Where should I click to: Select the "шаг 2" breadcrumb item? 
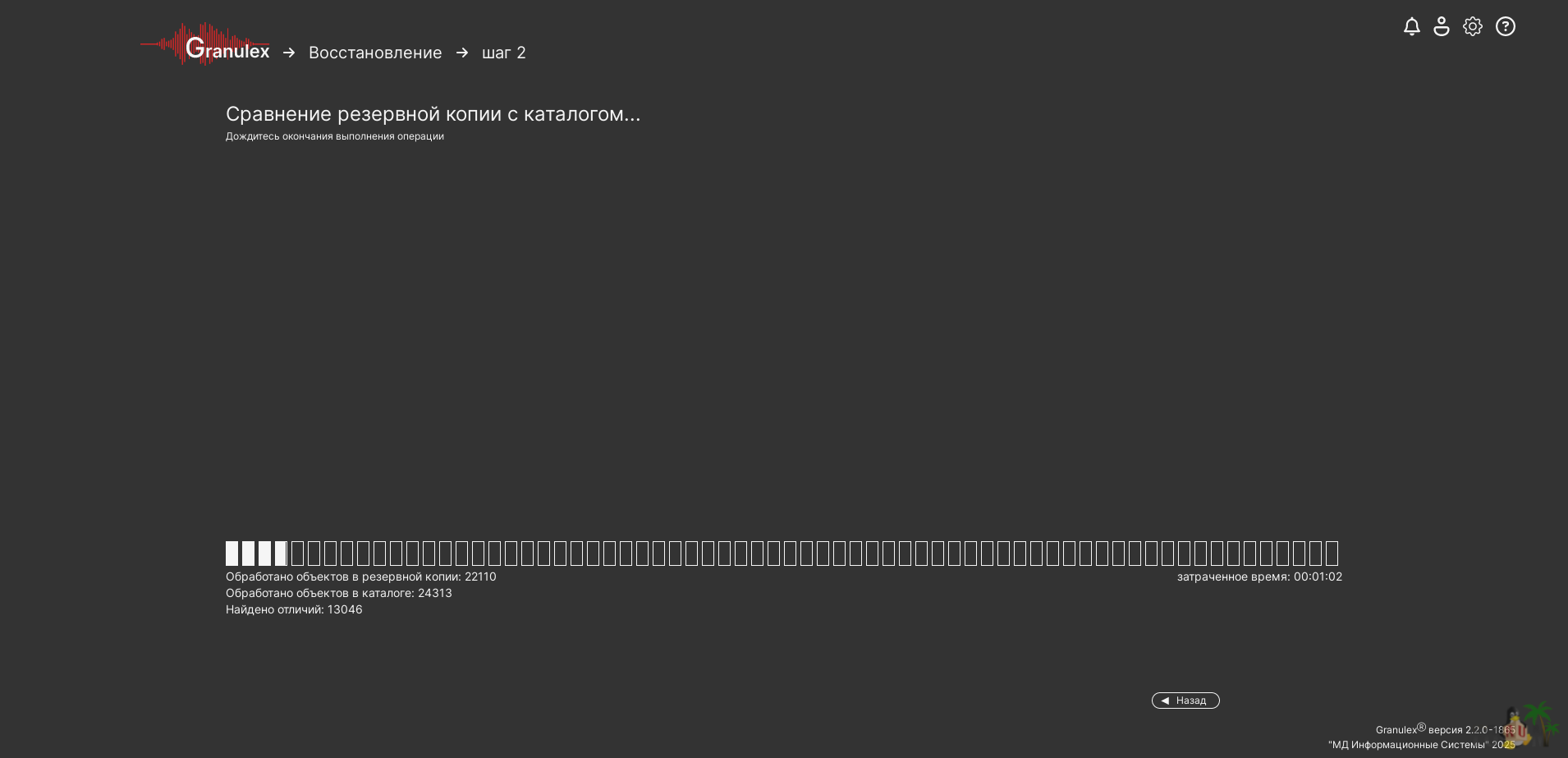point(503,53)
